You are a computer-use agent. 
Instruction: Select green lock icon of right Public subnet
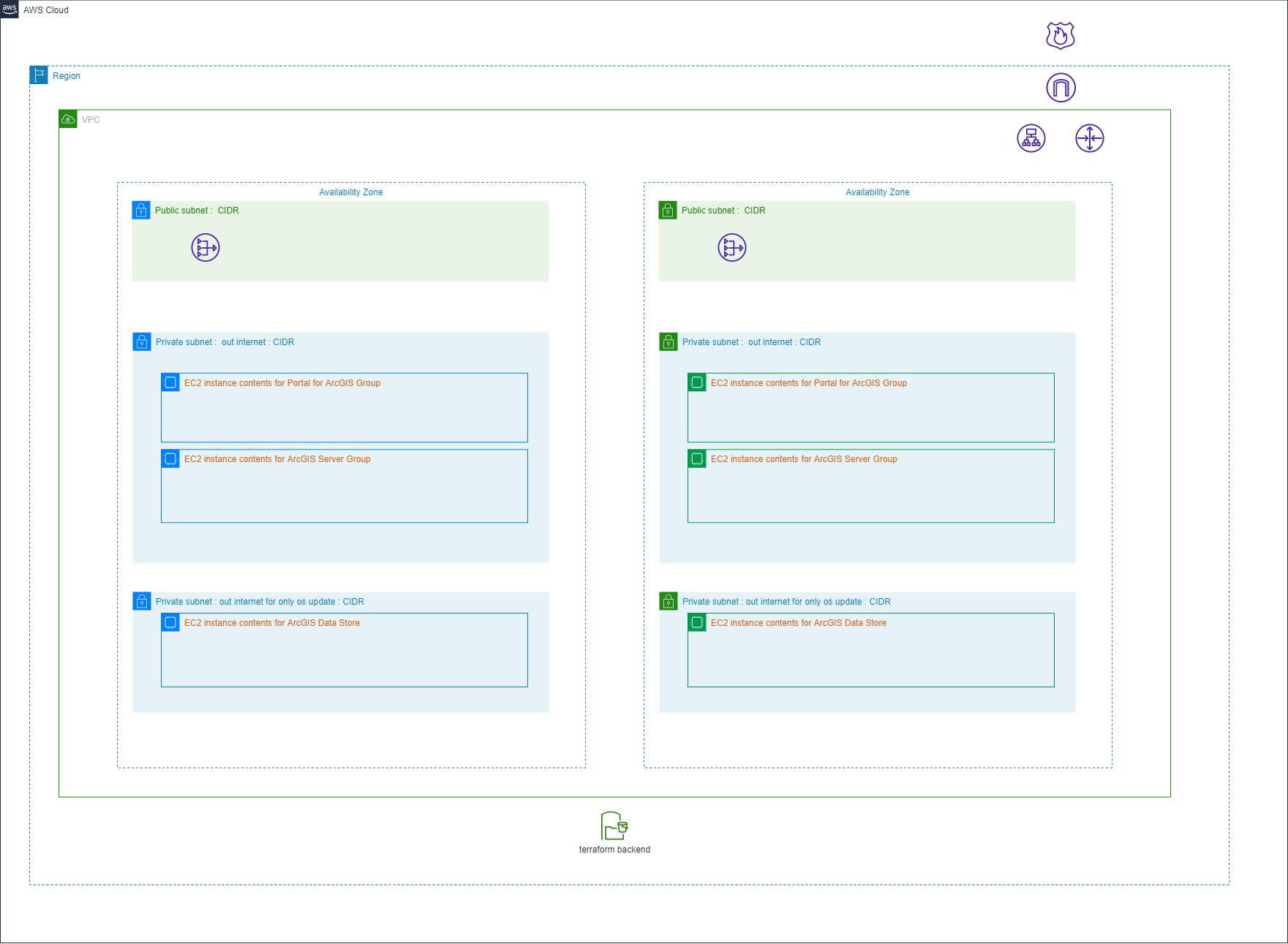point(668,210)
